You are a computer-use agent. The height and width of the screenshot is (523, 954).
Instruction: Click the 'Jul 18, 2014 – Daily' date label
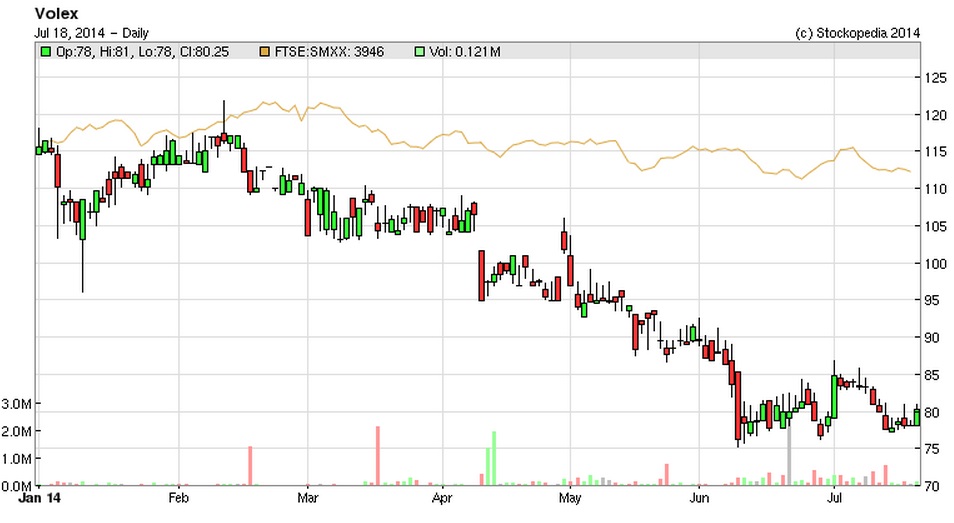pos(91,33)
